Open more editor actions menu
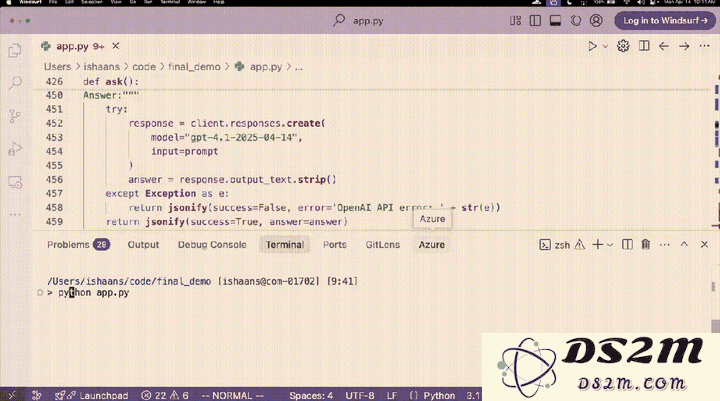 point(704,46)
